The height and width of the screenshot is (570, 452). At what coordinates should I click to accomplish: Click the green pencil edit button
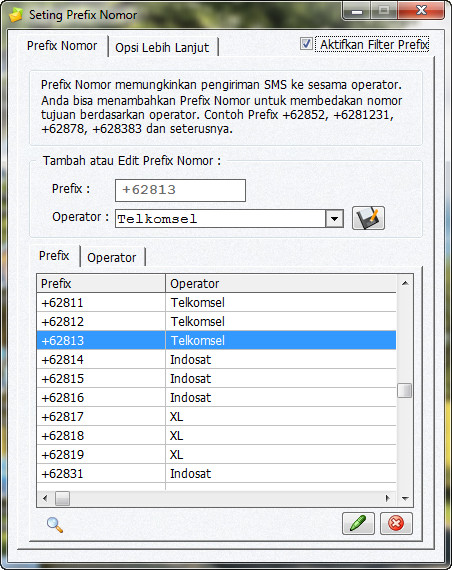pyautogui.click(x=358, y=523)
